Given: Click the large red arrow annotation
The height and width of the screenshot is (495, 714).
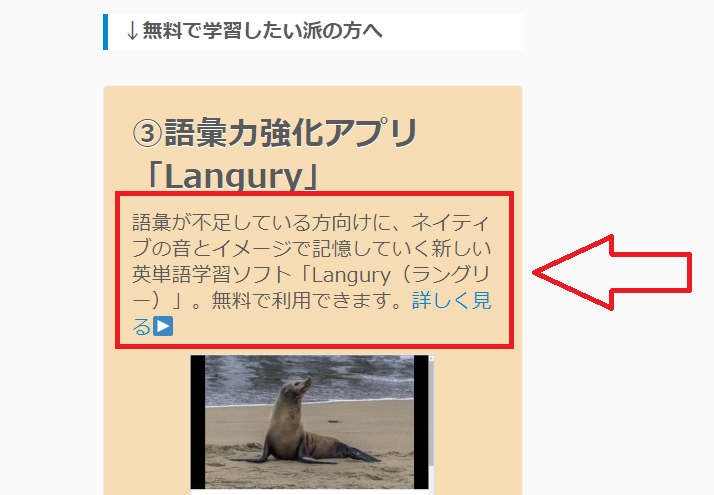Looking at the screenshot, I should 612,272.
